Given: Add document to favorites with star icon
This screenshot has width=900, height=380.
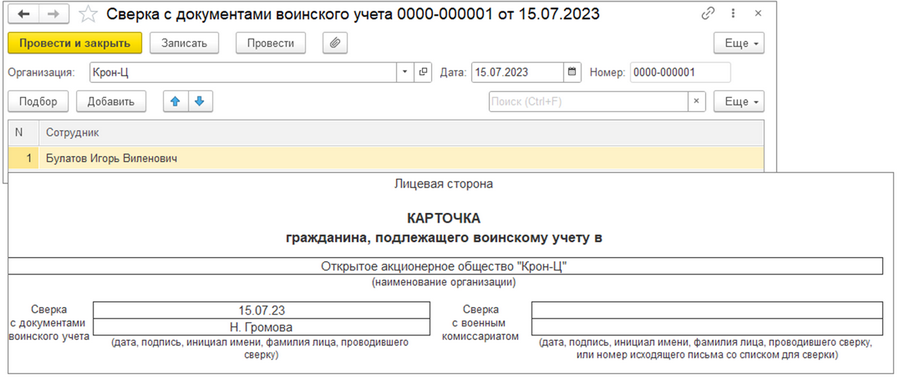Looking at the screenshot, I should (x=88, y=13).
